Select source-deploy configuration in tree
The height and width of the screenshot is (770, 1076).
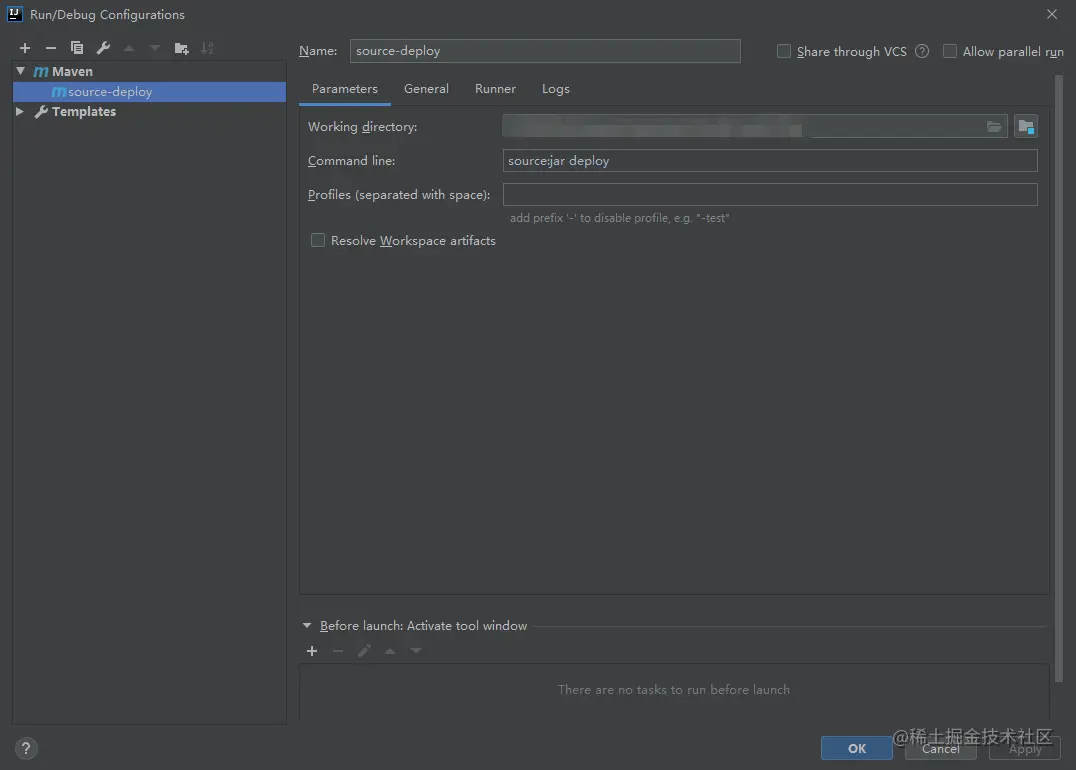pos(150,92)
